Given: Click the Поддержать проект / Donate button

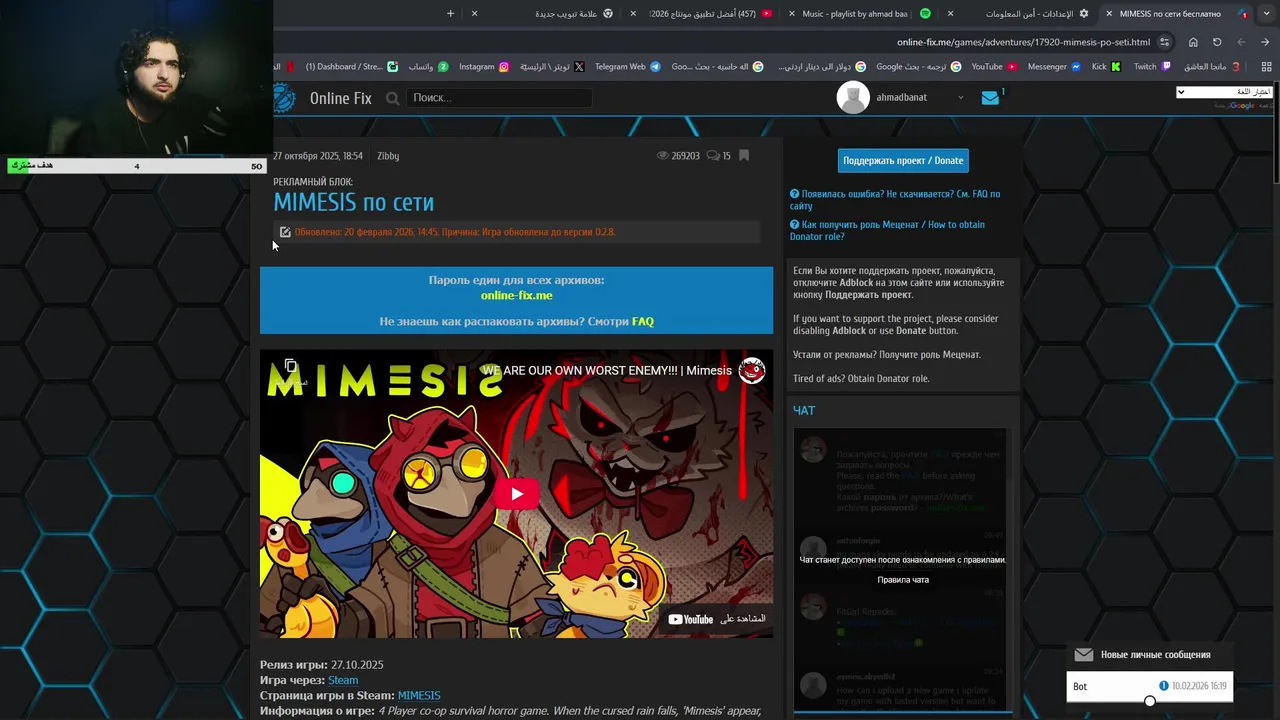Looking at the screenshot, I should click(x=903, y=160).
